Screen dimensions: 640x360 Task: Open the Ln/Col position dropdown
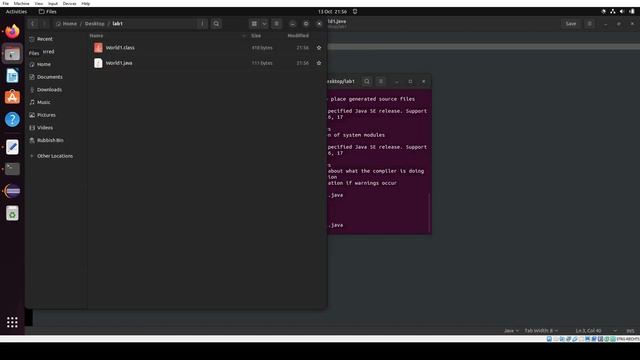click(x=596, y=331)
